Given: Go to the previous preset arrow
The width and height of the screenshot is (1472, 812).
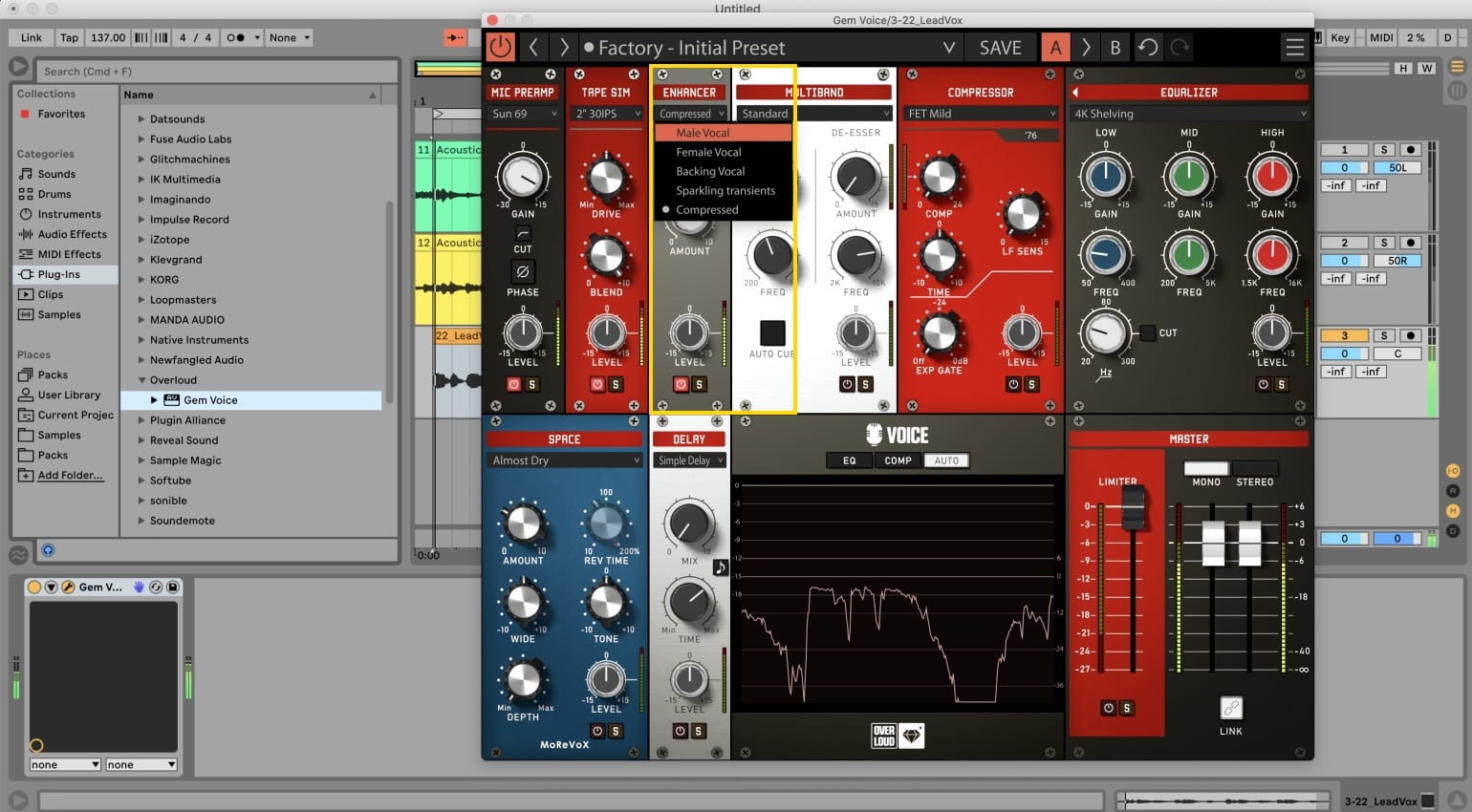Looking at the screenshot, I should 534,47.
